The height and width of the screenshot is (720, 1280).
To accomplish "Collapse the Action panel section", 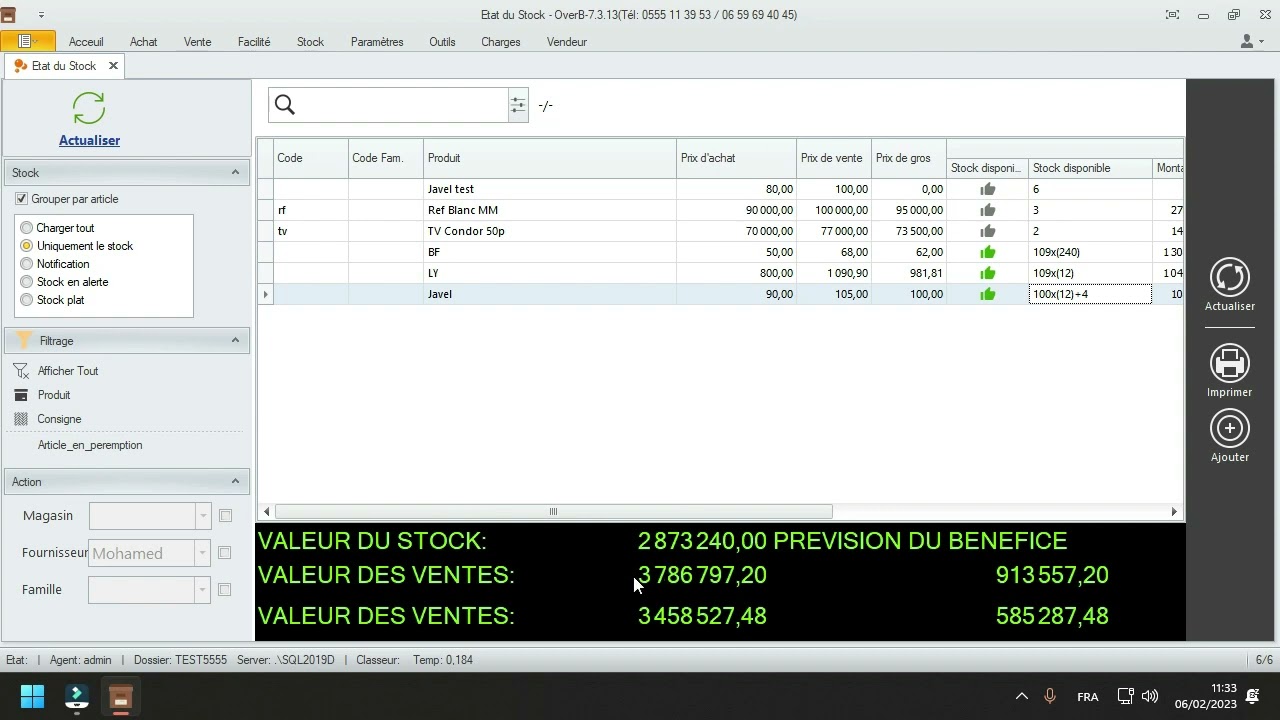I will click(235, 481).
